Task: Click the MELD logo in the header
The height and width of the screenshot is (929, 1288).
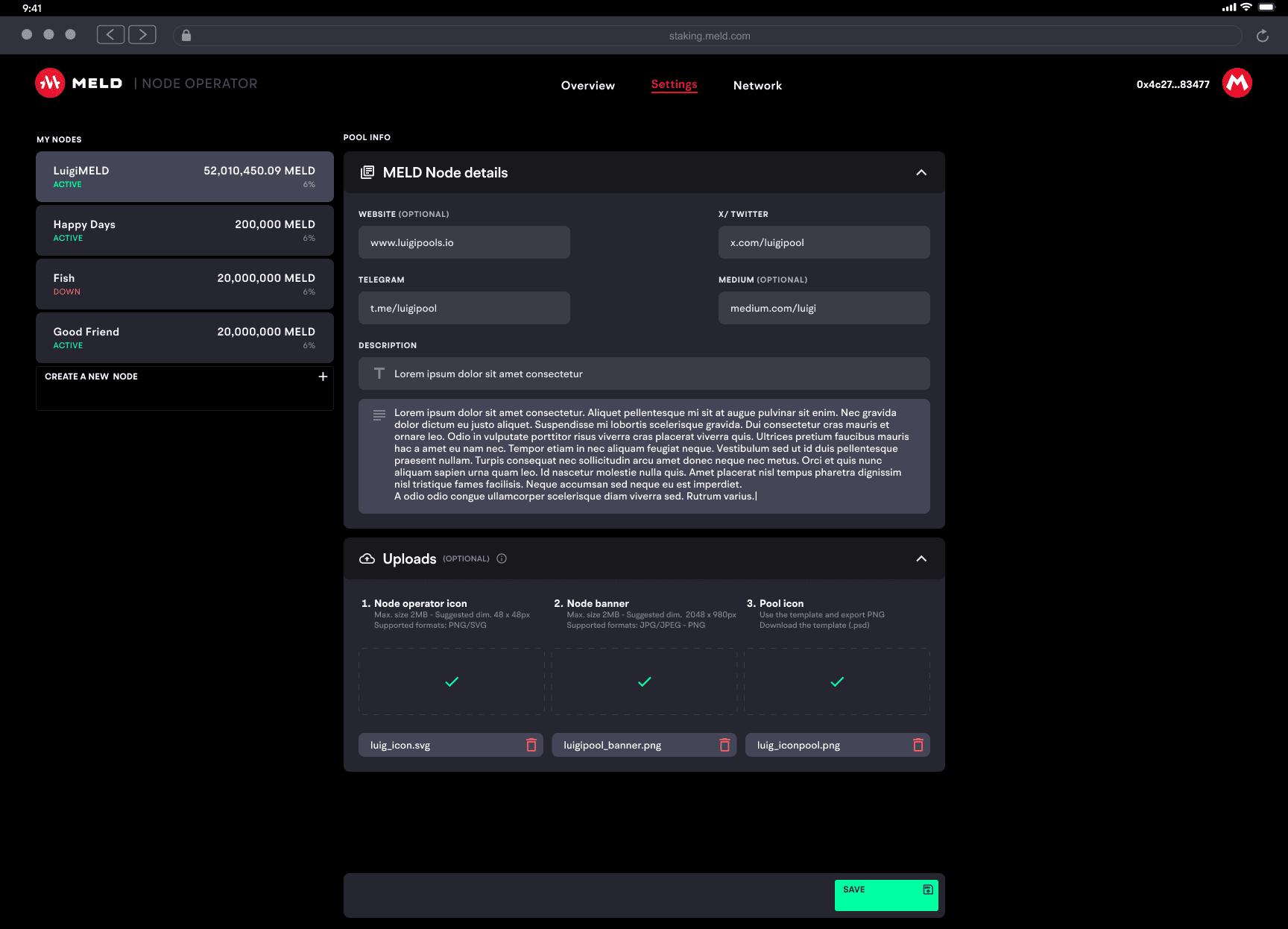Action: coord(49,83)
